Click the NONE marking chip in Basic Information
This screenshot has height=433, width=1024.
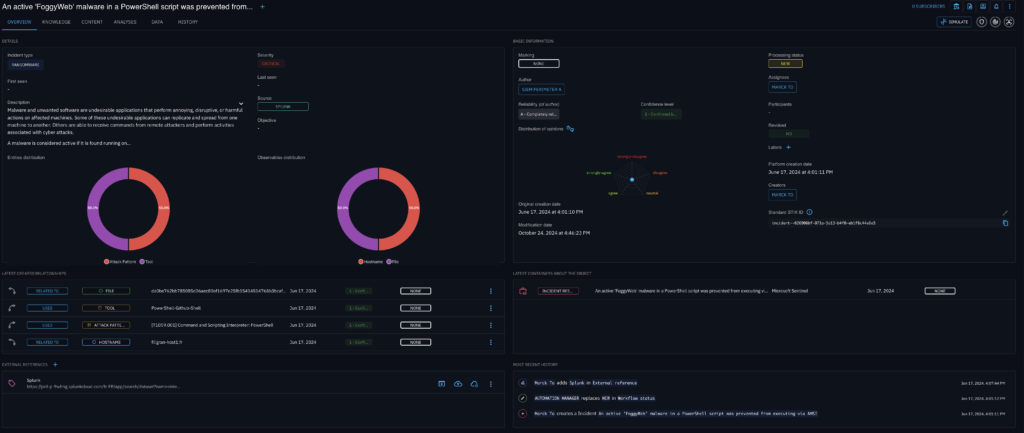[x=539, y=64]
